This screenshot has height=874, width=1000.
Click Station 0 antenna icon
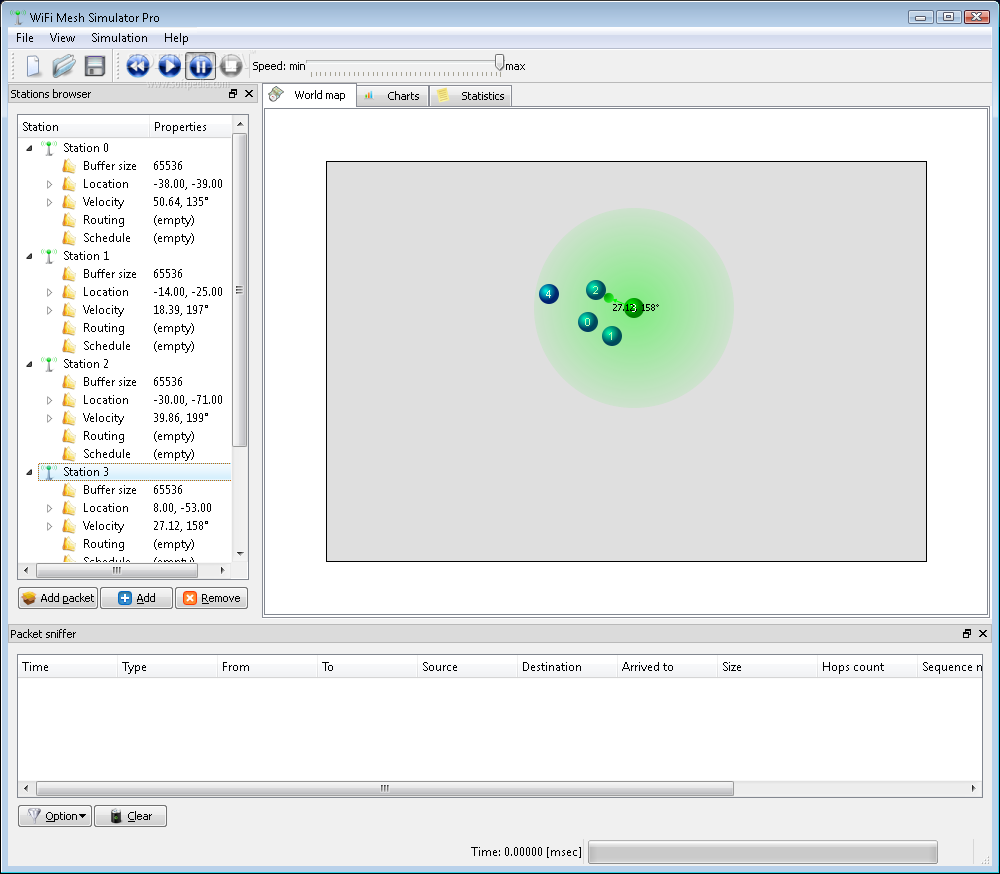click(x=49, y=148)
